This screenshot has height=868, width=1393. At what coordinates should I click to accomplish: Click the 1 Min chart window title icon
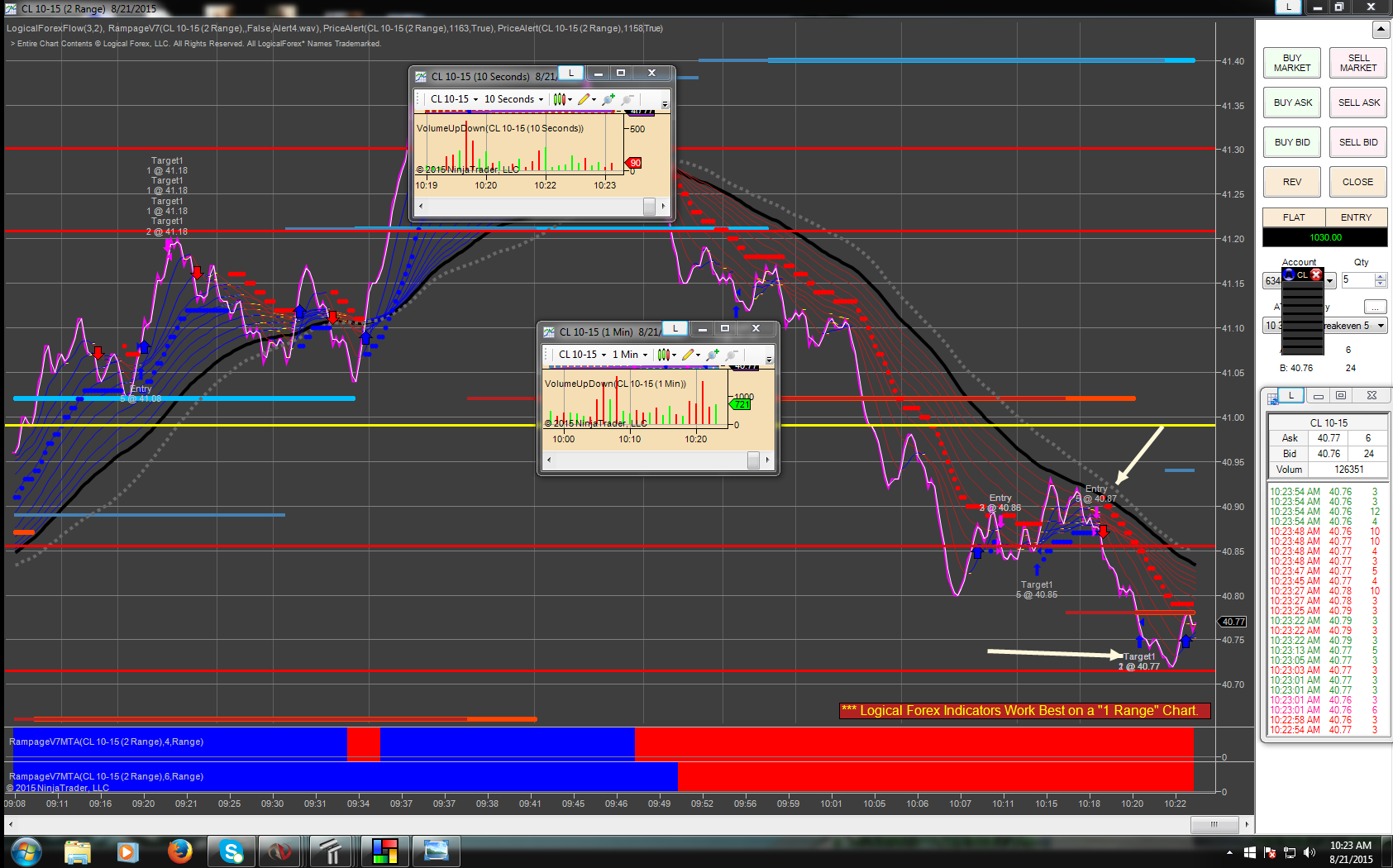tap(549, 331)
